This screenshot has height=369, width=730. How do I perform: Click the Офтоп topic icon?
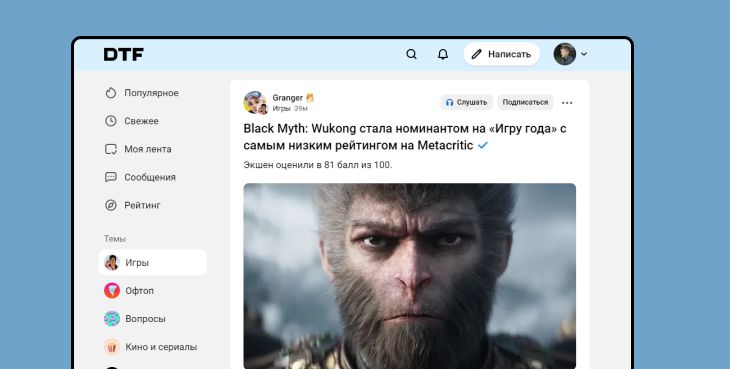point(112,291)
